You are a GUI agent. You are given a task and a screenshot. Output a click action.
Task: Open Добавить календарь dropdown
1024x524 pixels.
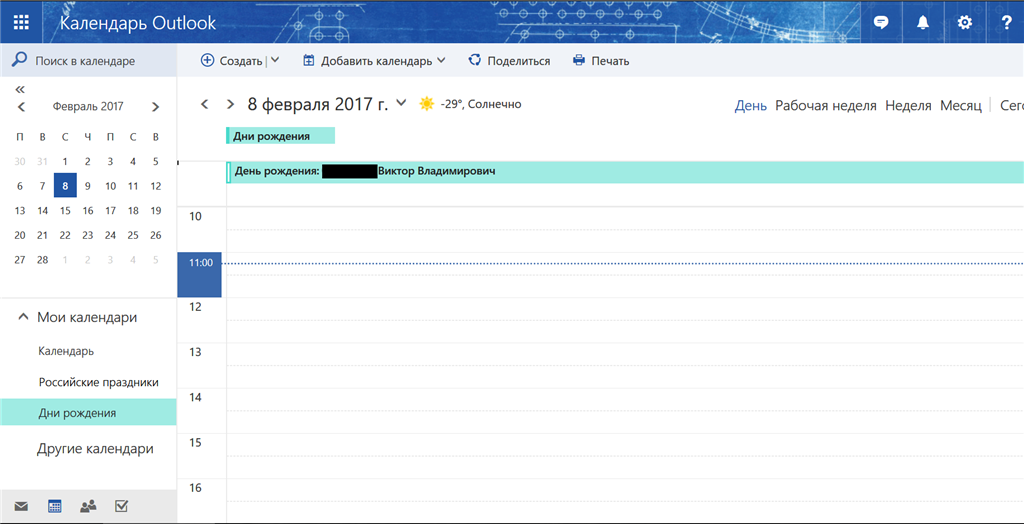tap(374, 61)
